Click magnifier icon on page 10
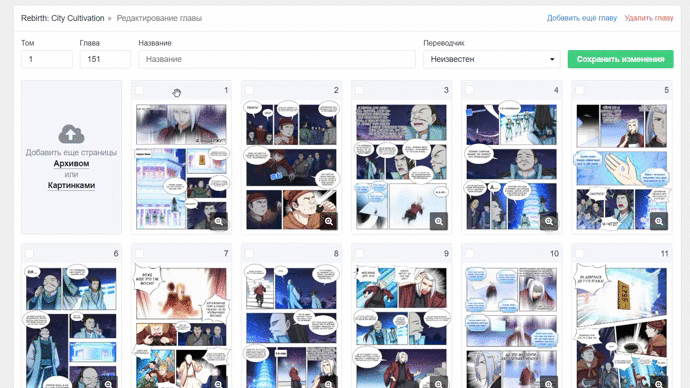 (549, 383)
